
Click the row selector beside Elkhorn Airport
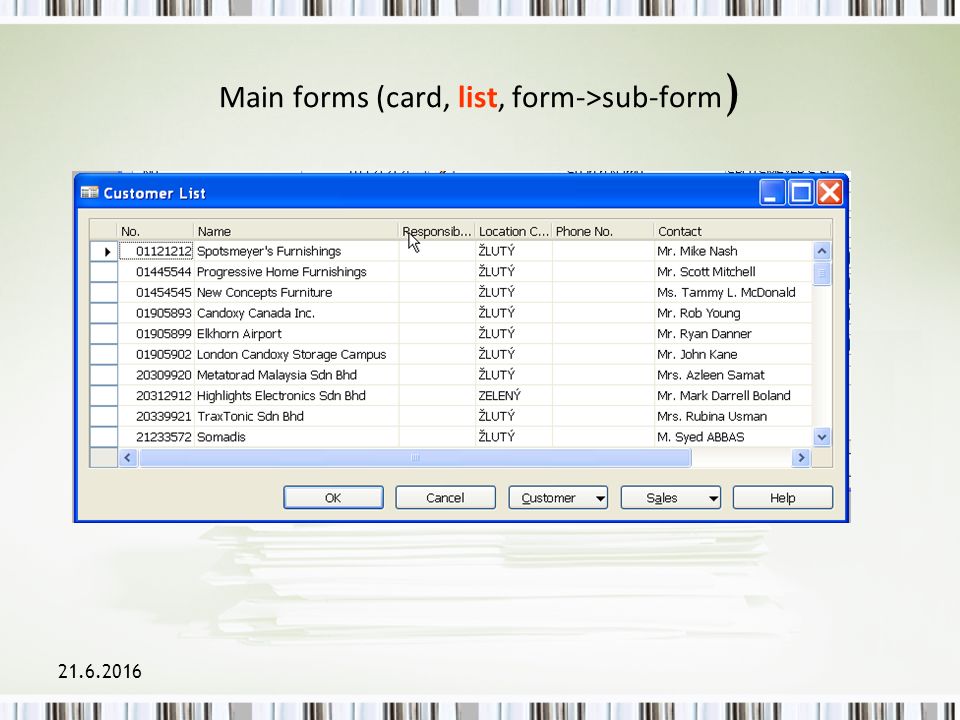click(x=103, y=334)
